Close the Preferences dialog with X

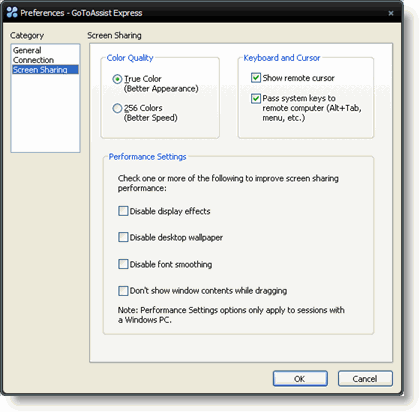coord(391,13)
